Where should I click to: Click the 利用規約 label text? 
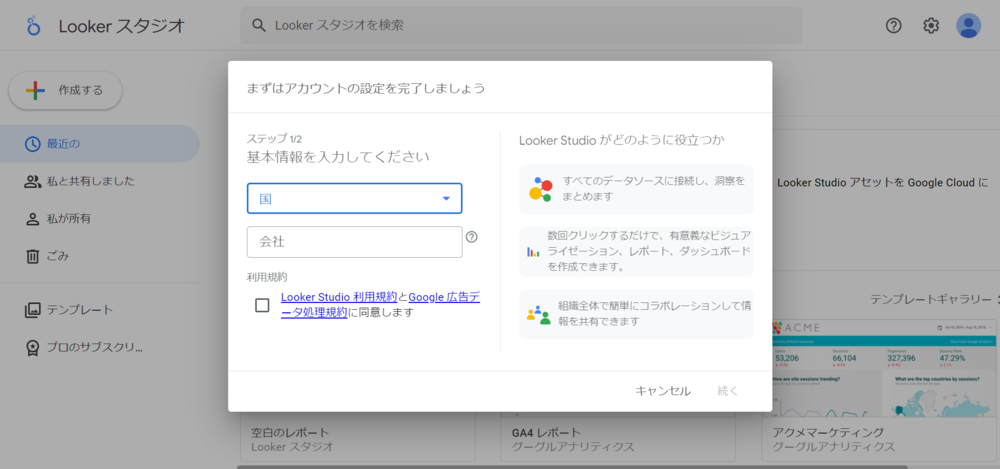[x=267, y=277]
